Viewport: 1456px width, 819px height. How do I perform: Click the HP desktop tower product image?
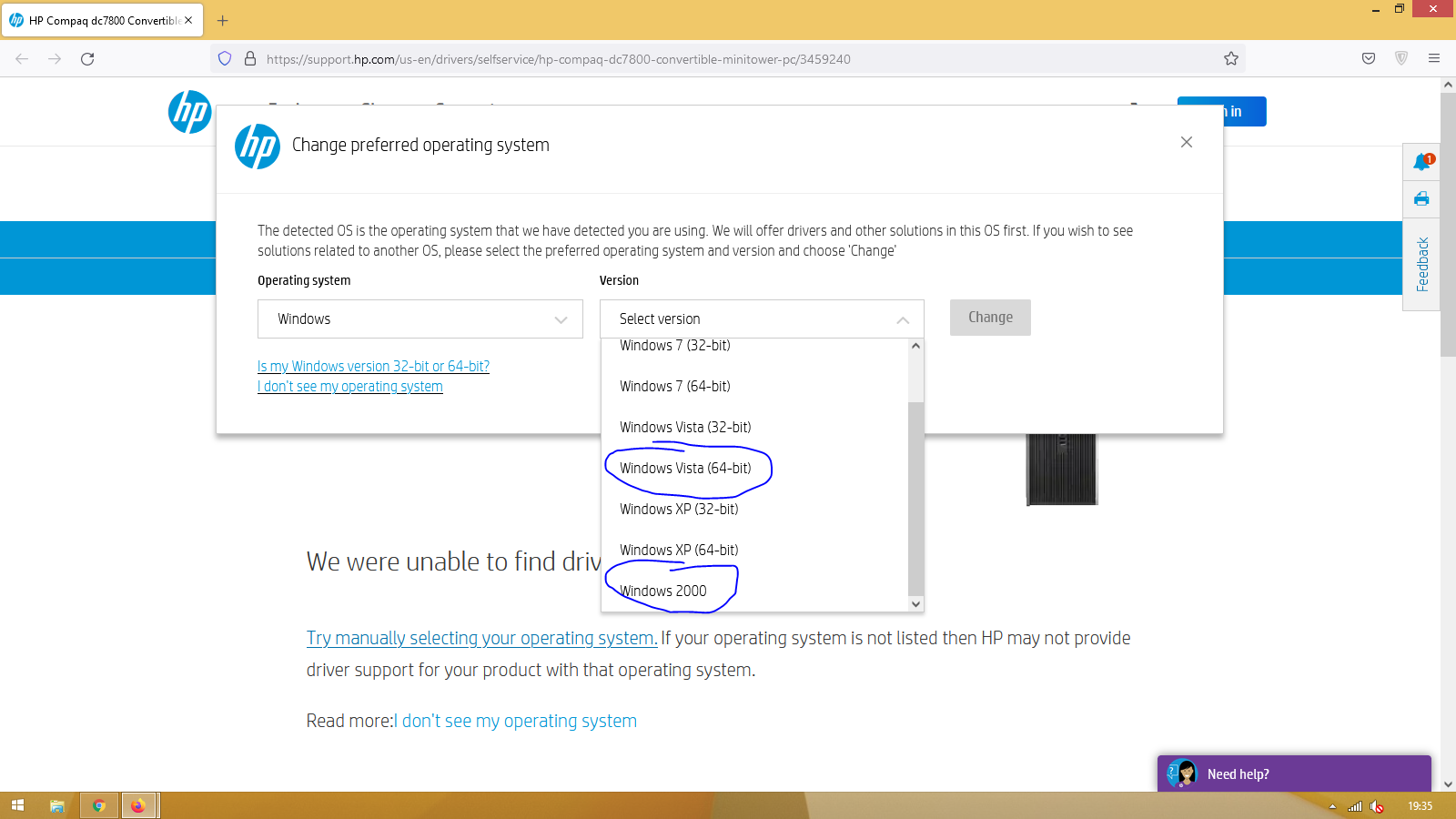1062,470
